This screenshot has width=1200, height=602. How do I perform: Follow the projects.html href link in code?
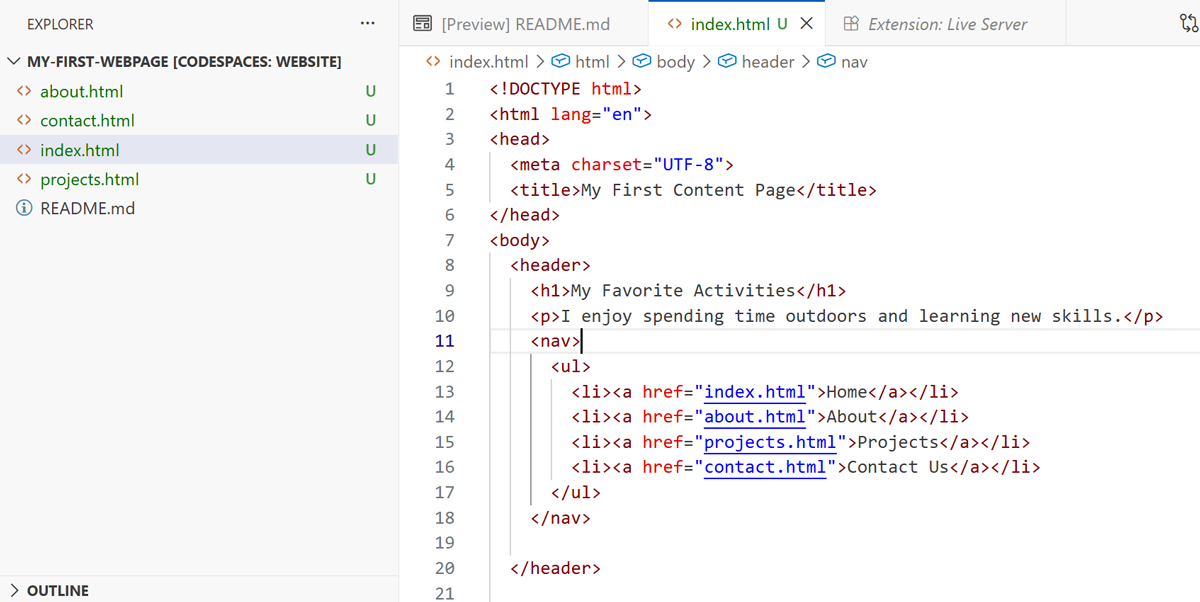coord(770,442)
